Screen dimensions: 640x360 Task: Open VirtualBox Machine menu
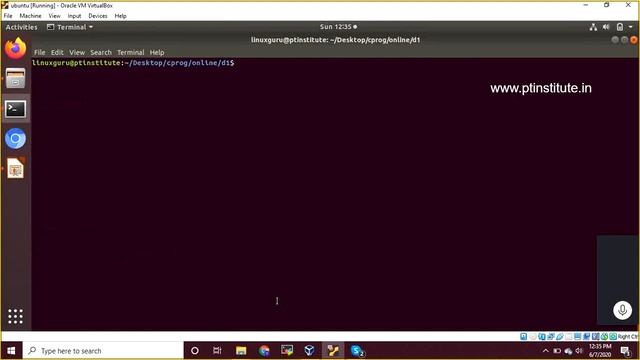coord(30,16)
